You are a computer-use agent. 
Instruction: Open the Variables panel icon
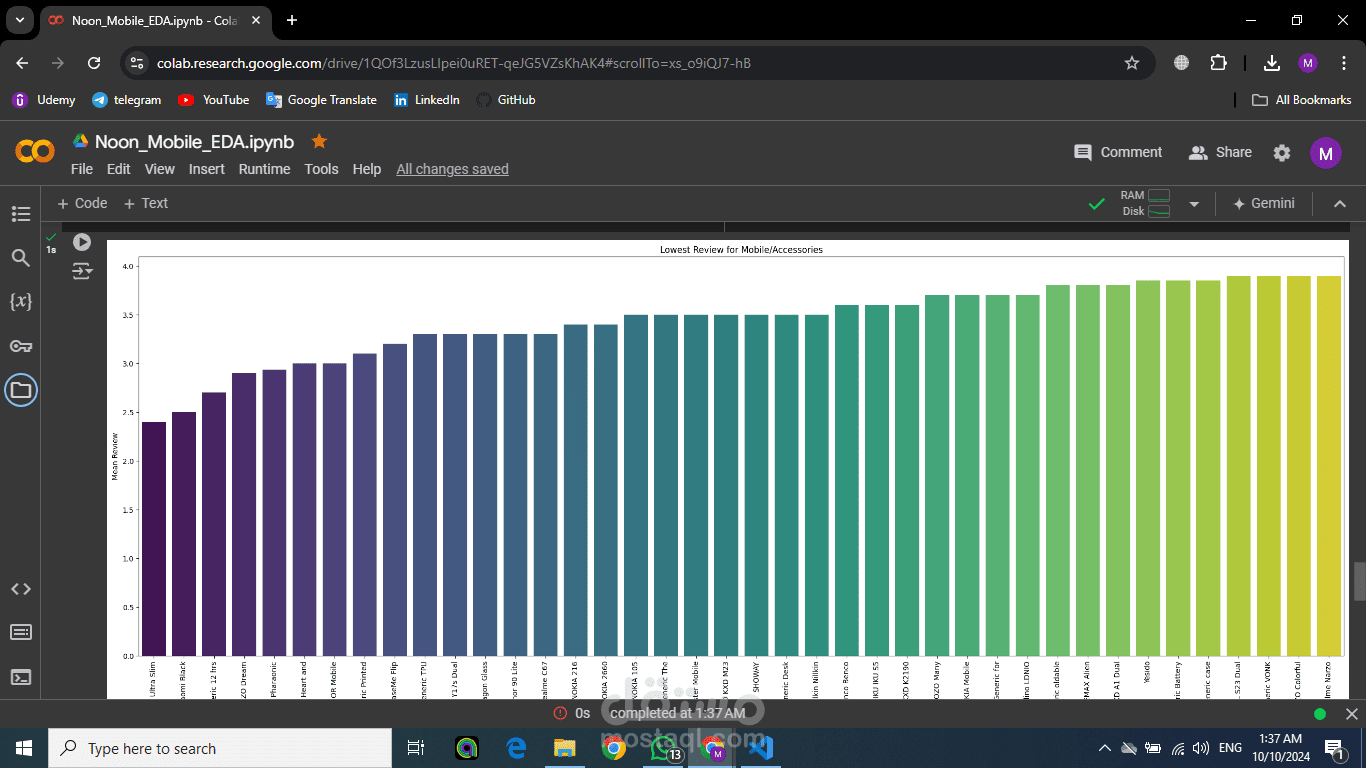coord(21,301)
